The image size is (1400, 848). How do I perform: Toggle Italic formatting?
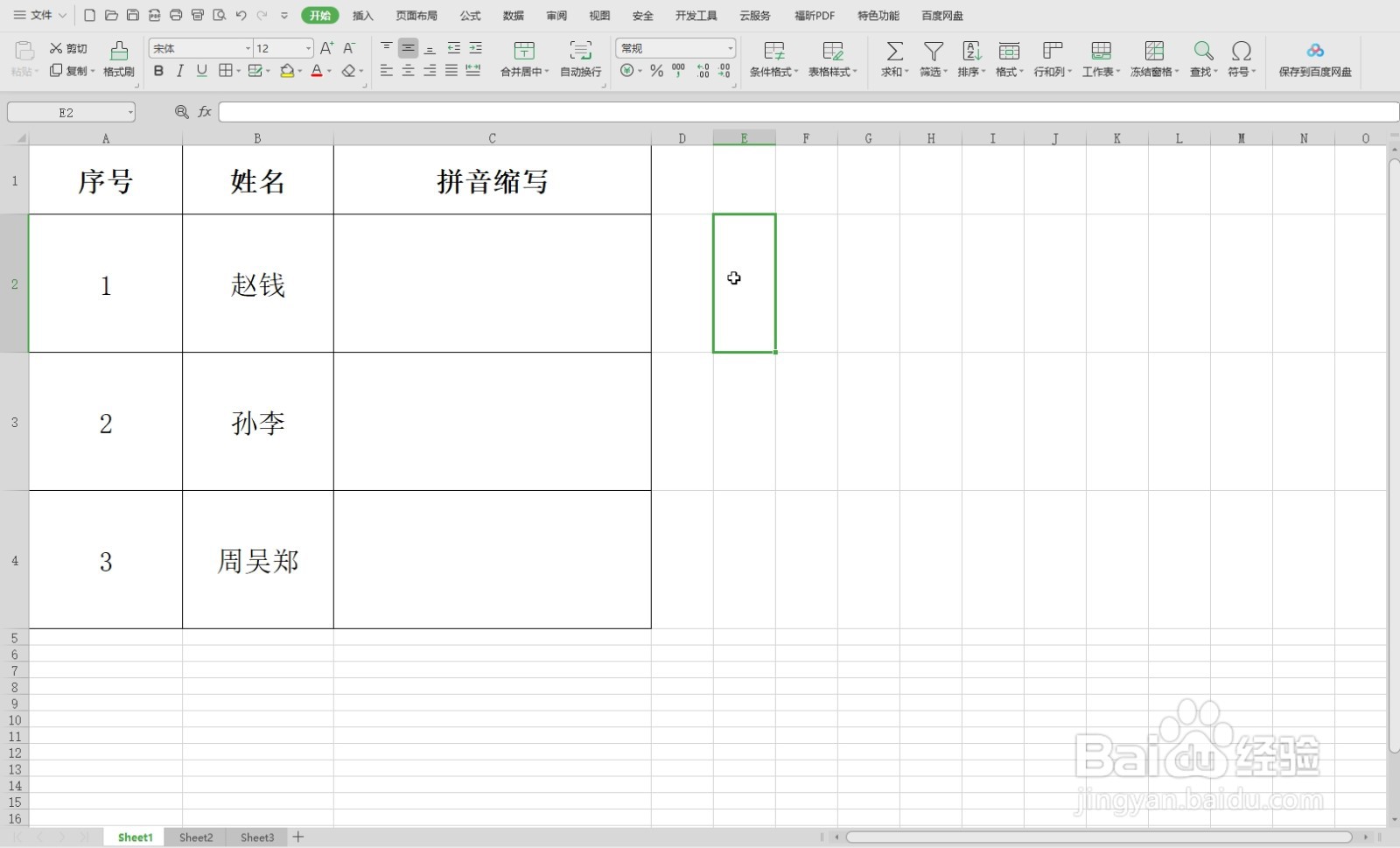(x=180, y=71)
